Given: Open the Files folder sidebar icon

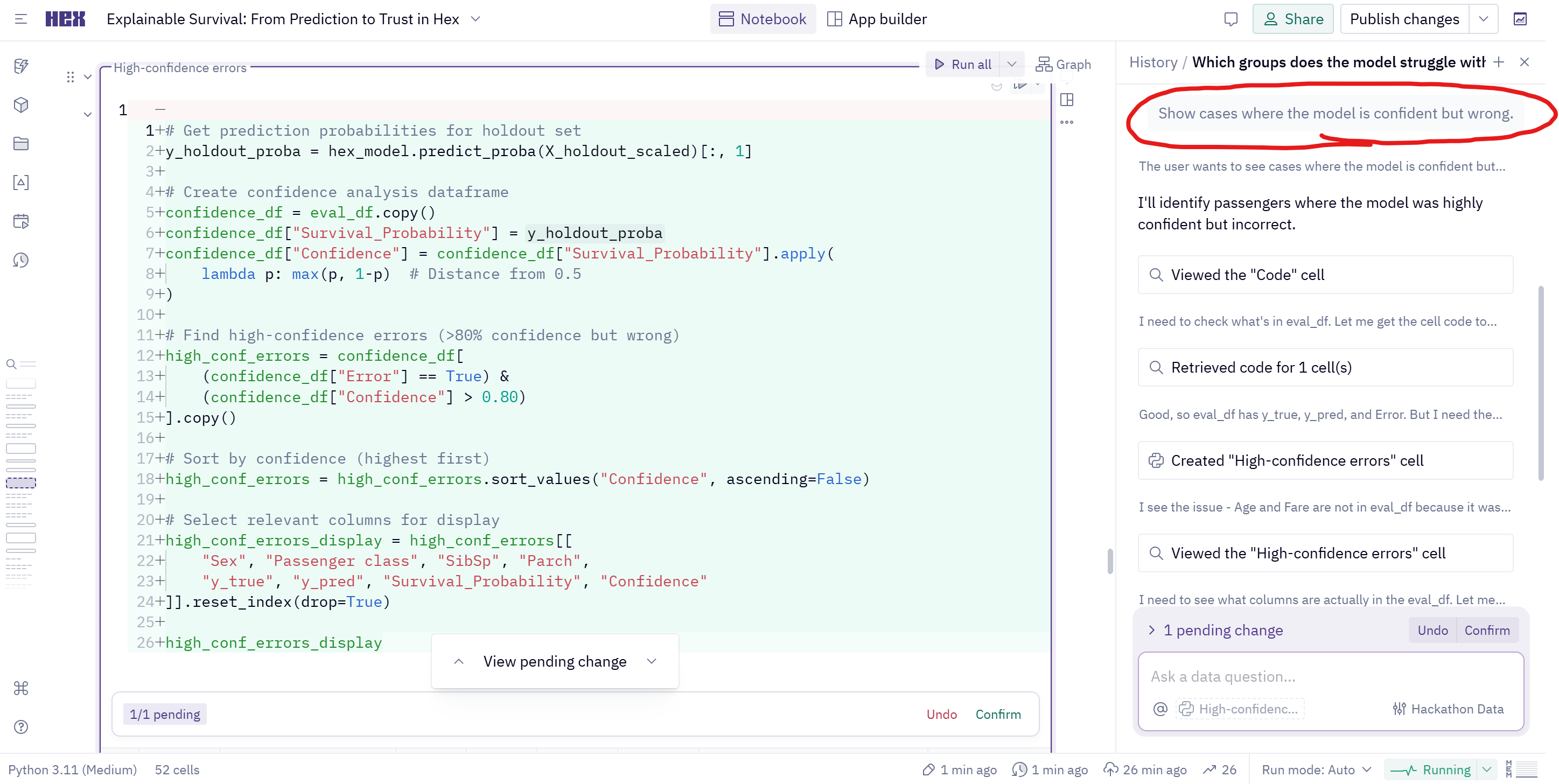Looking at the screenshot, I should (21, 143).
